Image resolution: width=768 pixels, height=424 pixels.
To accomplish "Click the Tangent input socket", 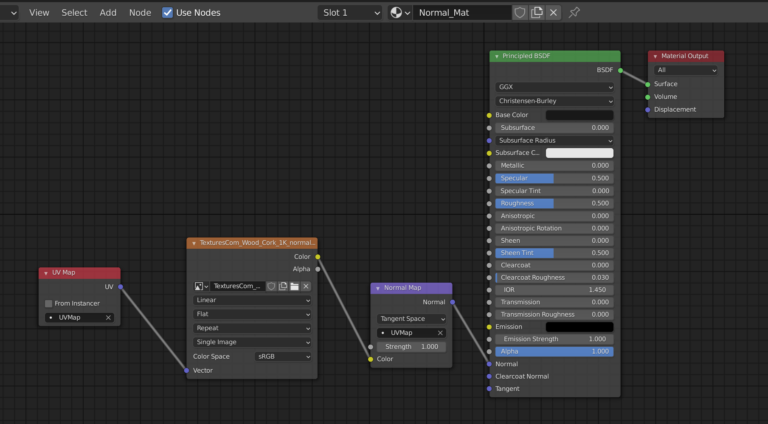I will [489, 389].
